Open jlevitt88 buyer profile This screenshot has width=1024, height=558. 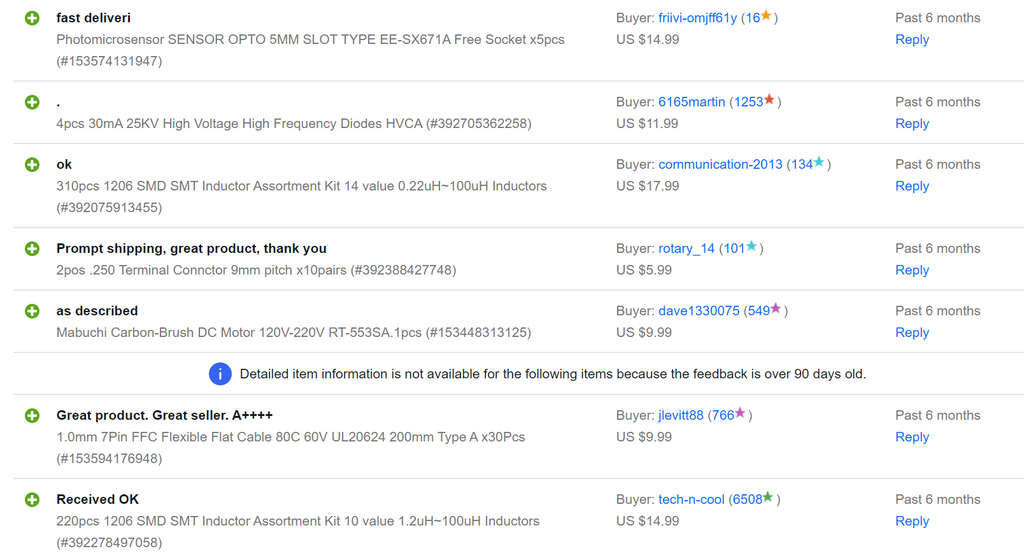click(x=680, y=415)
